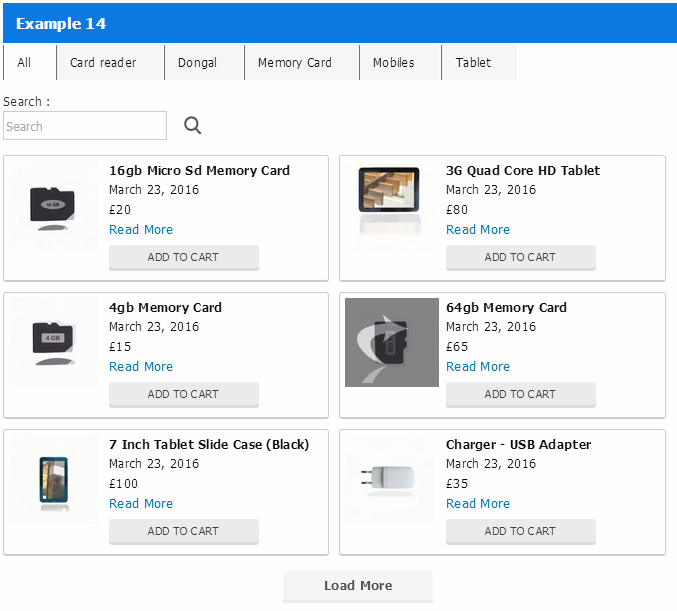Image resolution: width=677 pixels, height=611 pixels.
Task: Add 4gb Memory Card to cart
Action: point(184,394)
